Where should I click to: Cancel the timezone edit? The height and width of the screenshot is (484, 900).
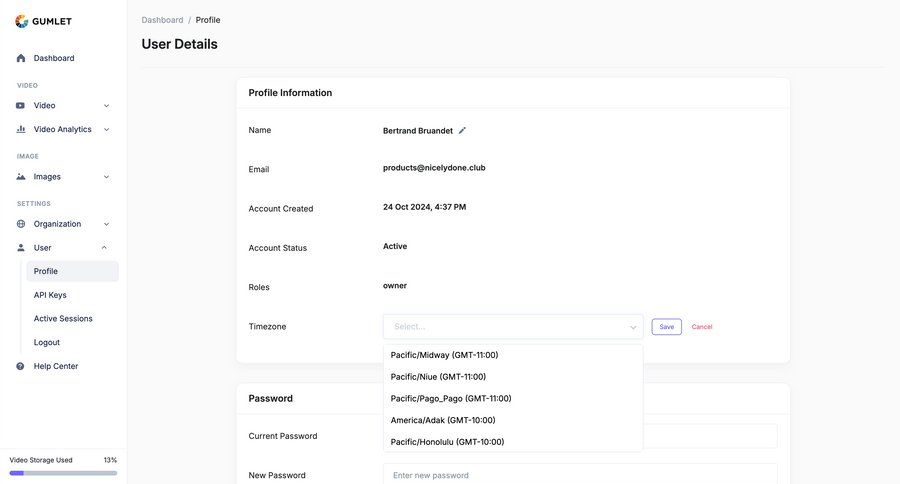click(701, 327)
